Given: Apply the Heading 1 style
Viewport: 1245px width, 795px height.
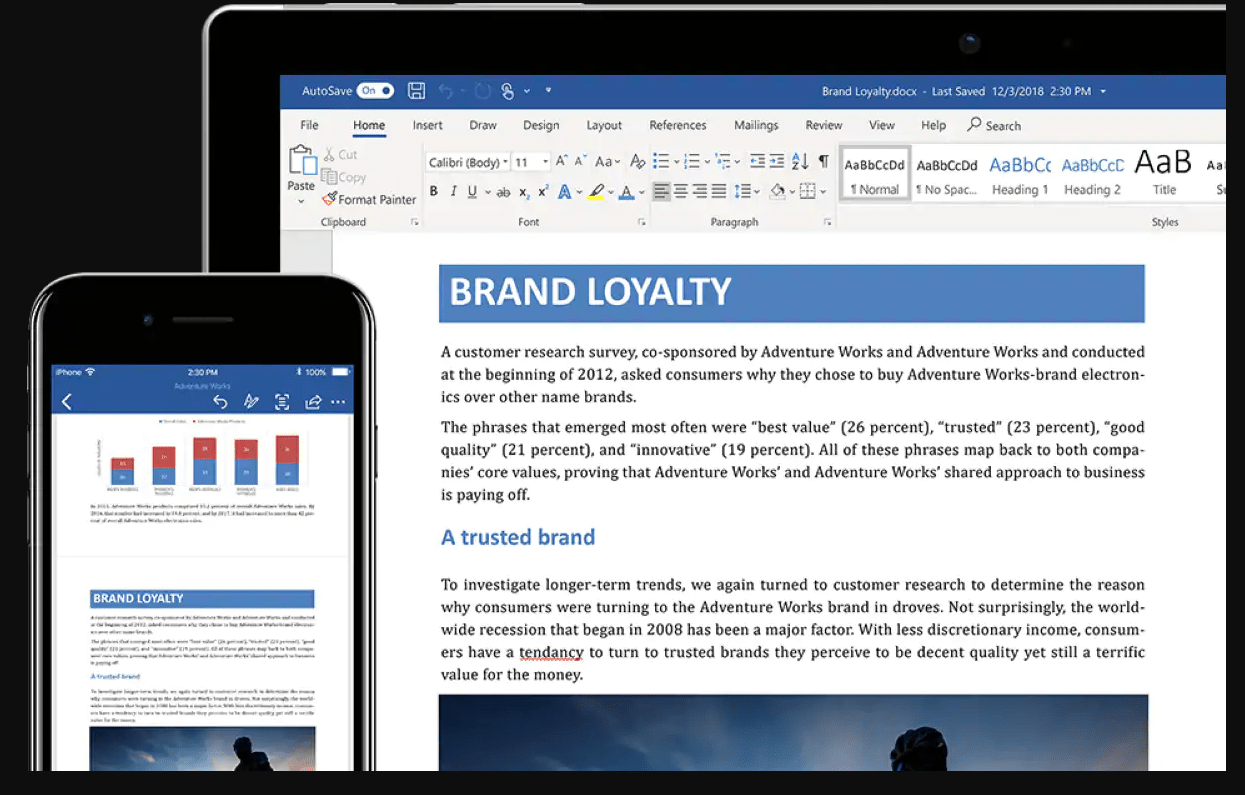Looking at the screenshot, I should click(1020, 175).
